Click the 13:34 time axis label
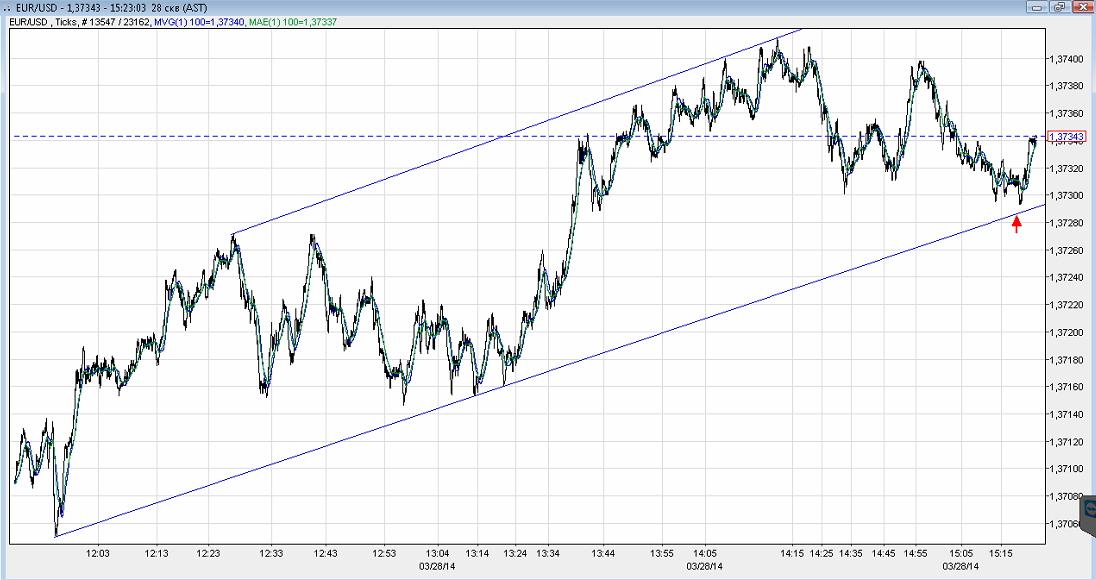Viewport: 1096px width, 580px height. (548, 553)
